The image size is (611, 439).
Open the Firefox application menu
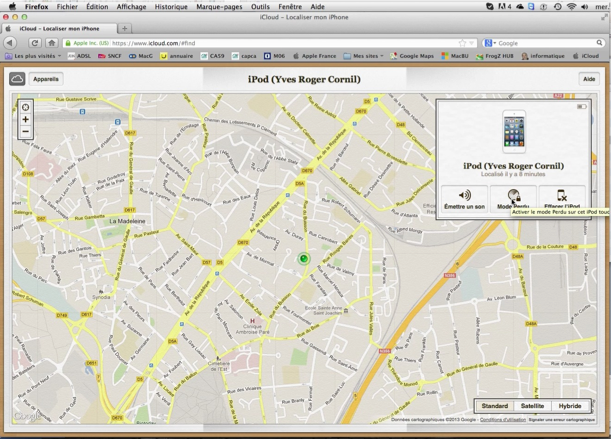[36, 7]
